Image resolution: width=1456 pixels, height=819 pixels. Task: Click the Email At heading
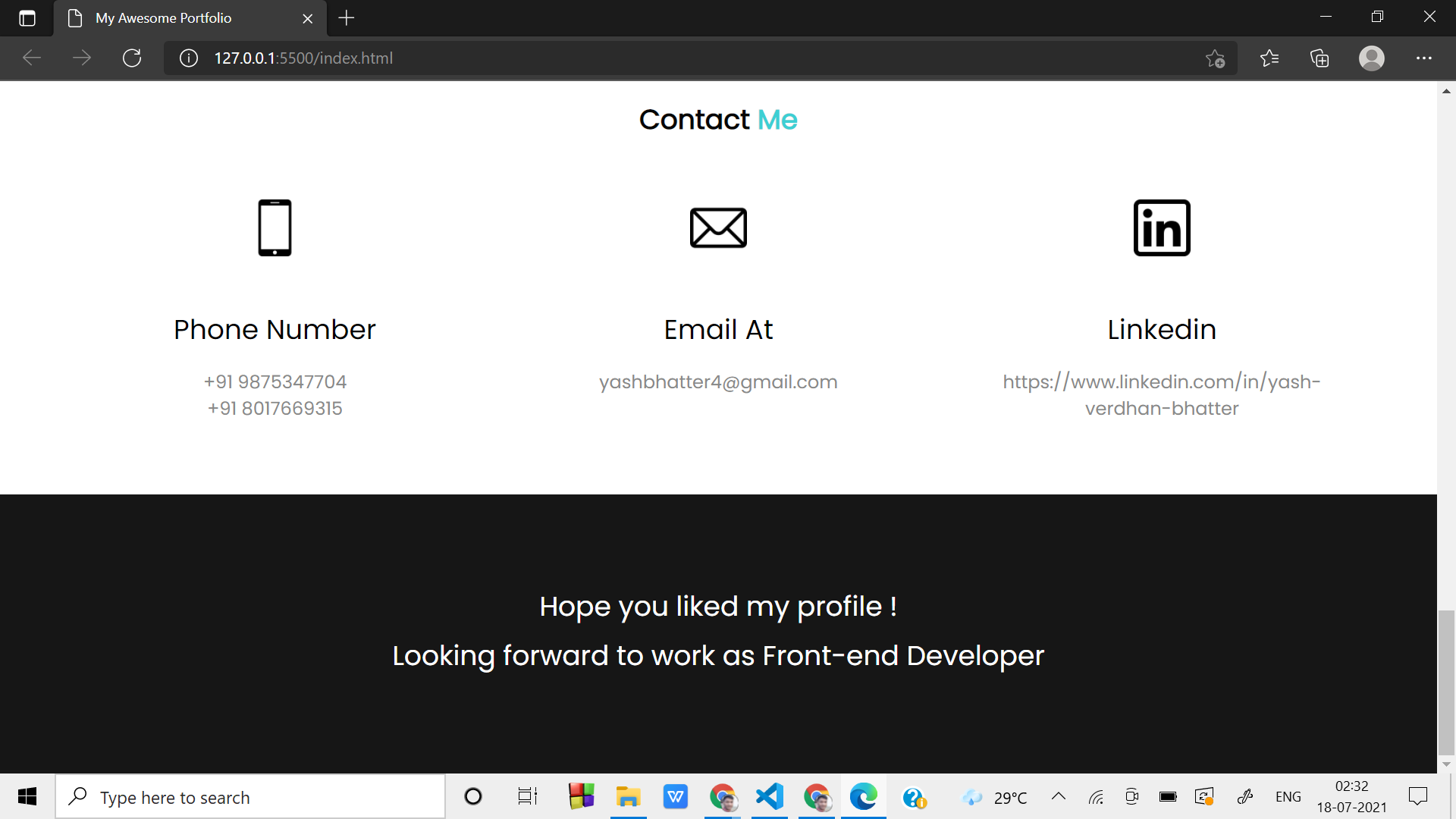click(718, 329)
